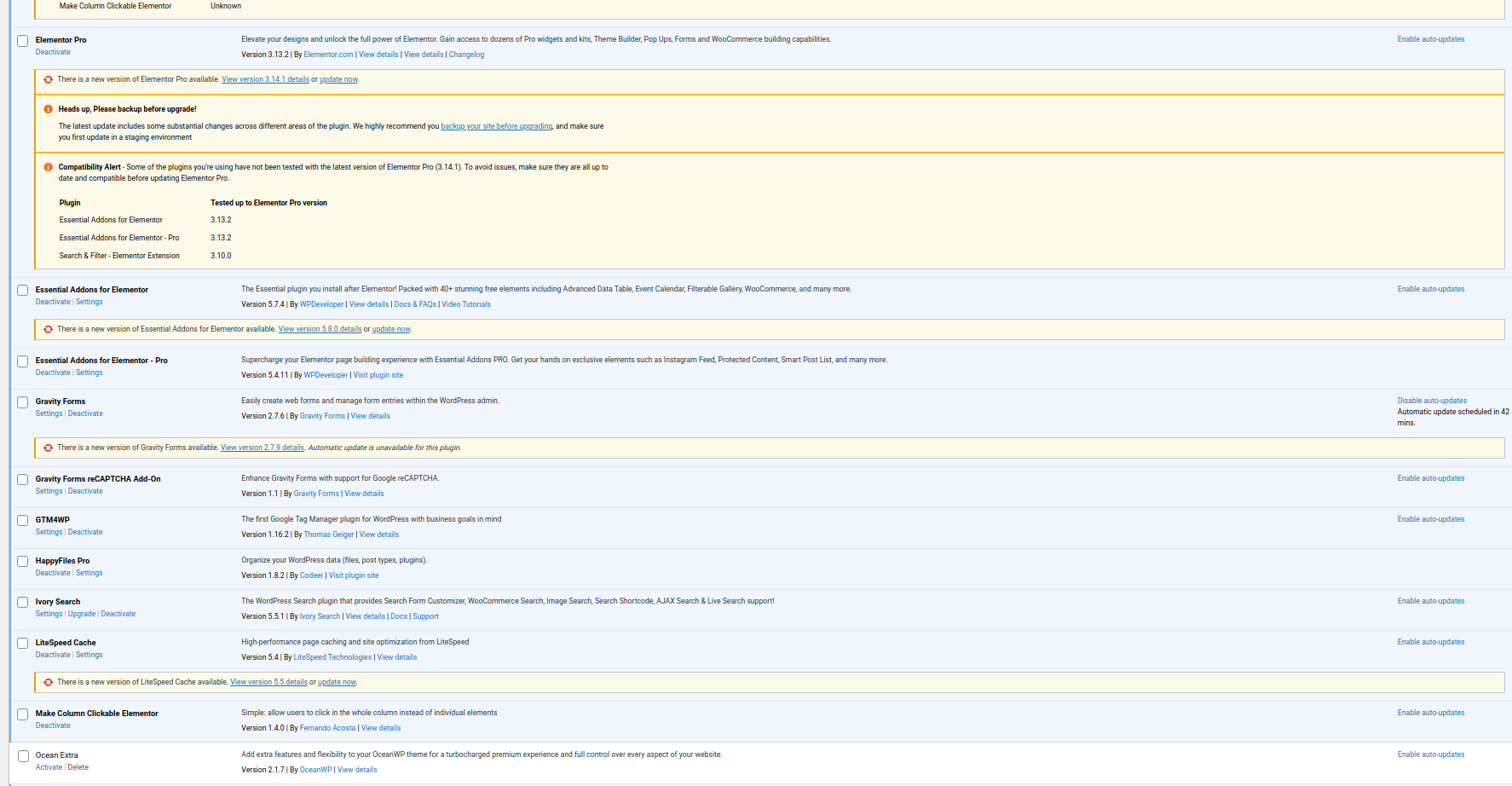Deactivate the GTM4WP plugin
Viewport: 1512px width, 786px height.
coord(85,532)
